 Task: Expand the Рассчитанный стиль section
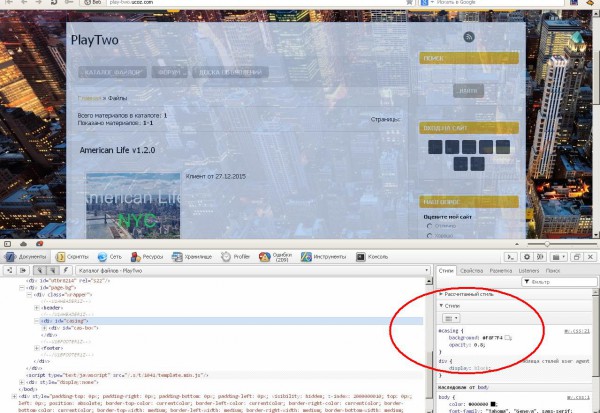(466, 294)
